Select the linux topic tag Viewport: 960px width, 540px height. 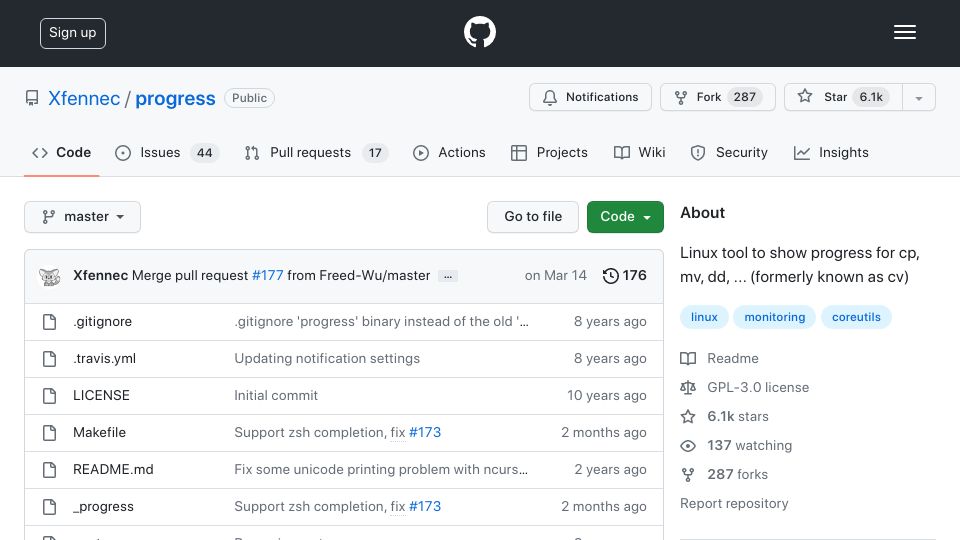click(x=704, y=317)
